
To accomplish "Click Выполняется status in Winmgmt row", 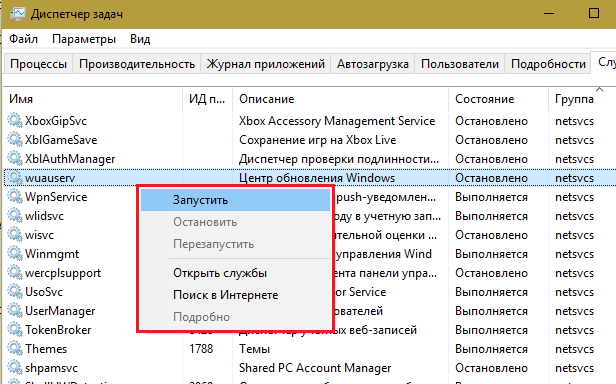I will click(491, 254).
